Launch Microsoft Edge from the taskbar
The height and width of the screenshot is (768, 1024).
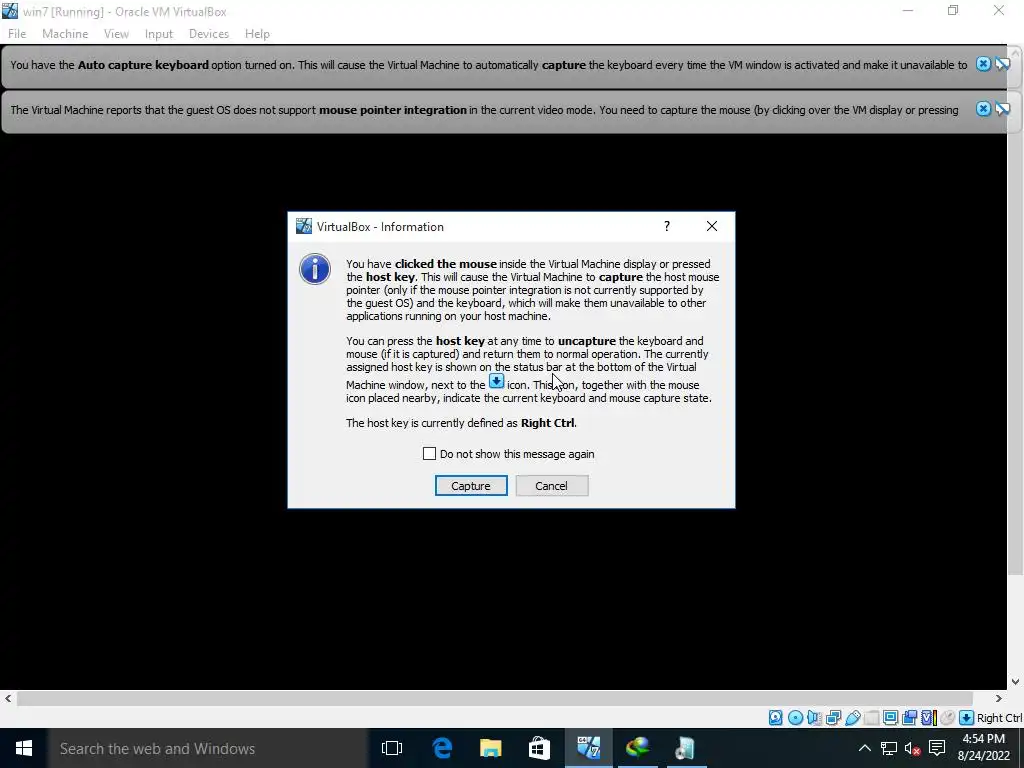coord(442,748)
